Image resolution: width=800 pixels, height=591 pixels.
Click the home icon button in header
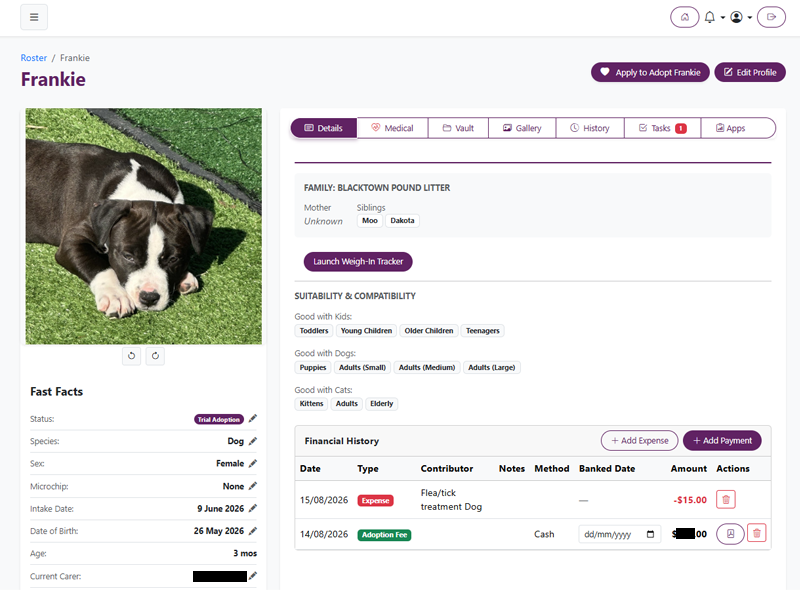click(684, 17)
